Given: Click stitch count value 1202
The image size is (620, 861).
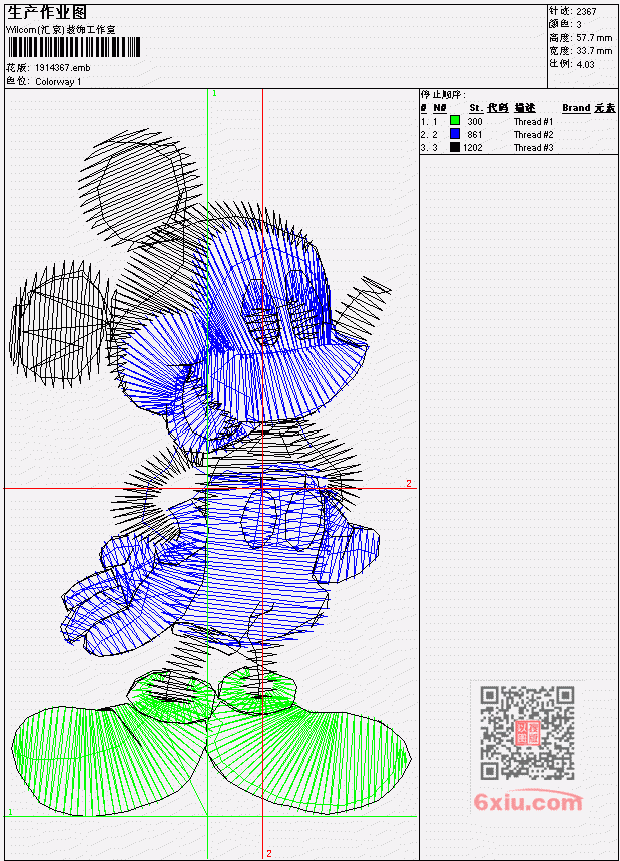Looking at the screenshot, I should (472, 147).
